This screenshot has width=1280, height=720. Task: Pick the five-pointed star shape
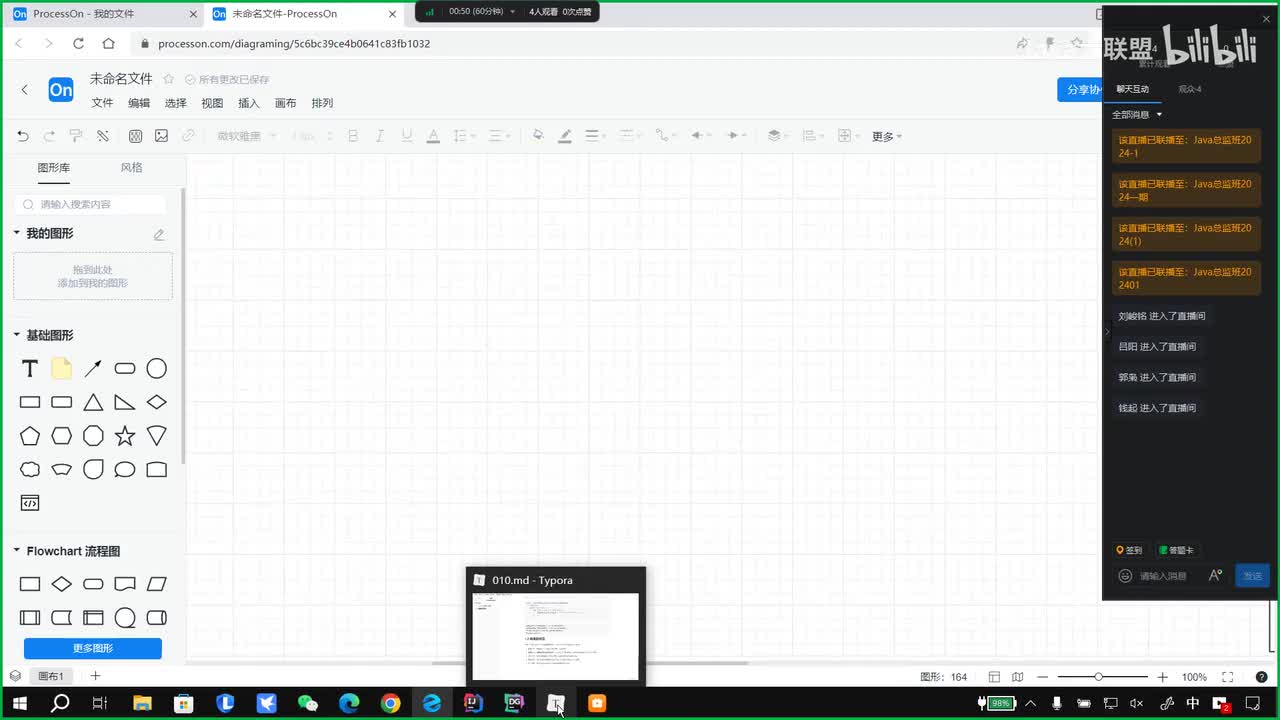(x=125, y=436)
